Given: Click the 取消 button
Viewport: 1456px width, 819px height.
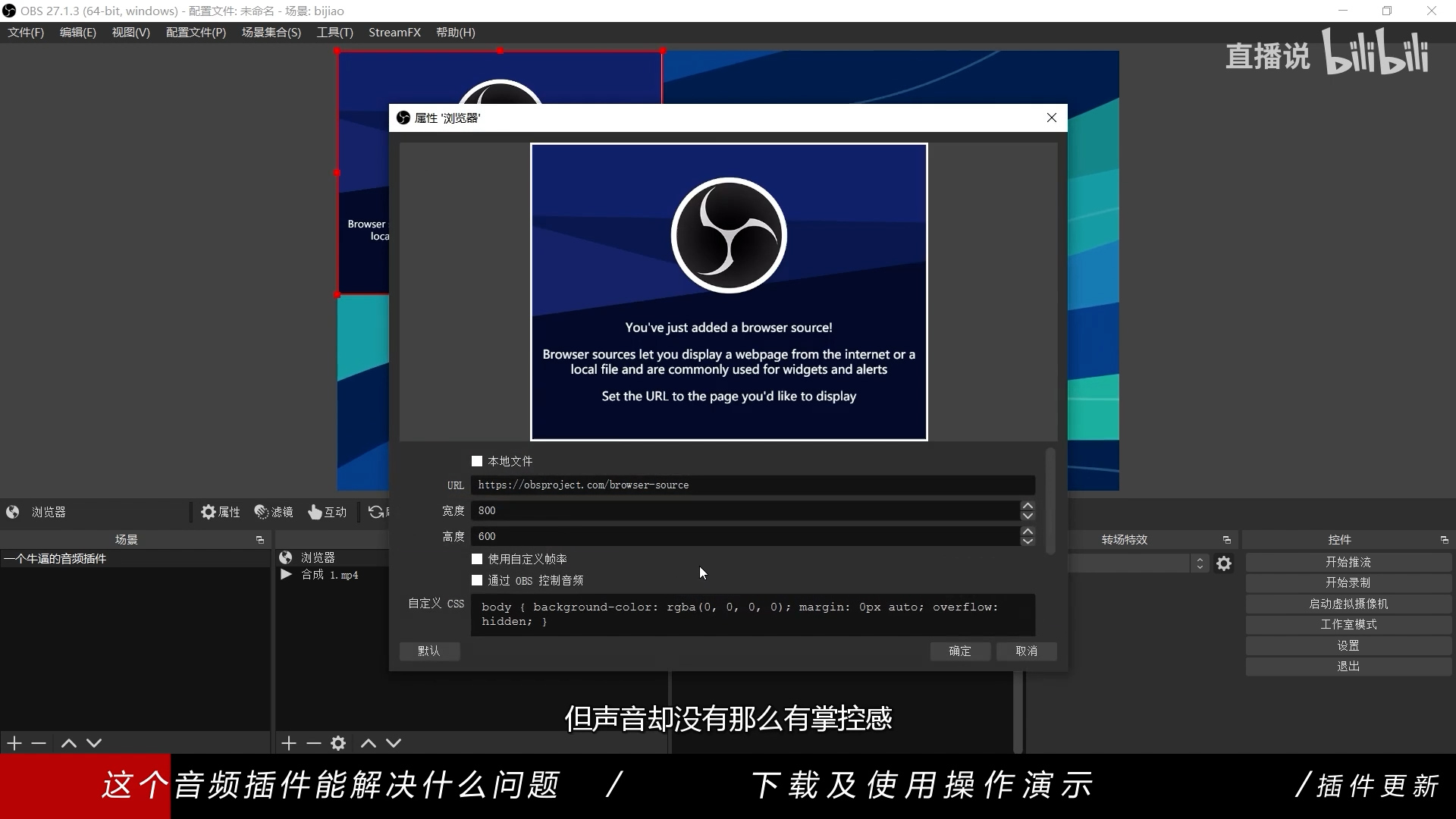Looking at the screenshot, I should 1027,651.
